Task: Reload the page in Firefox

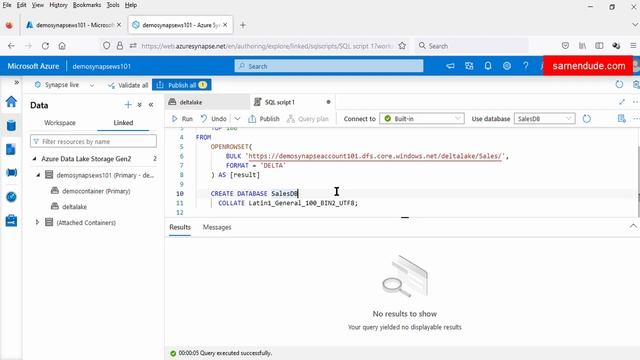Action: (45, 46)
